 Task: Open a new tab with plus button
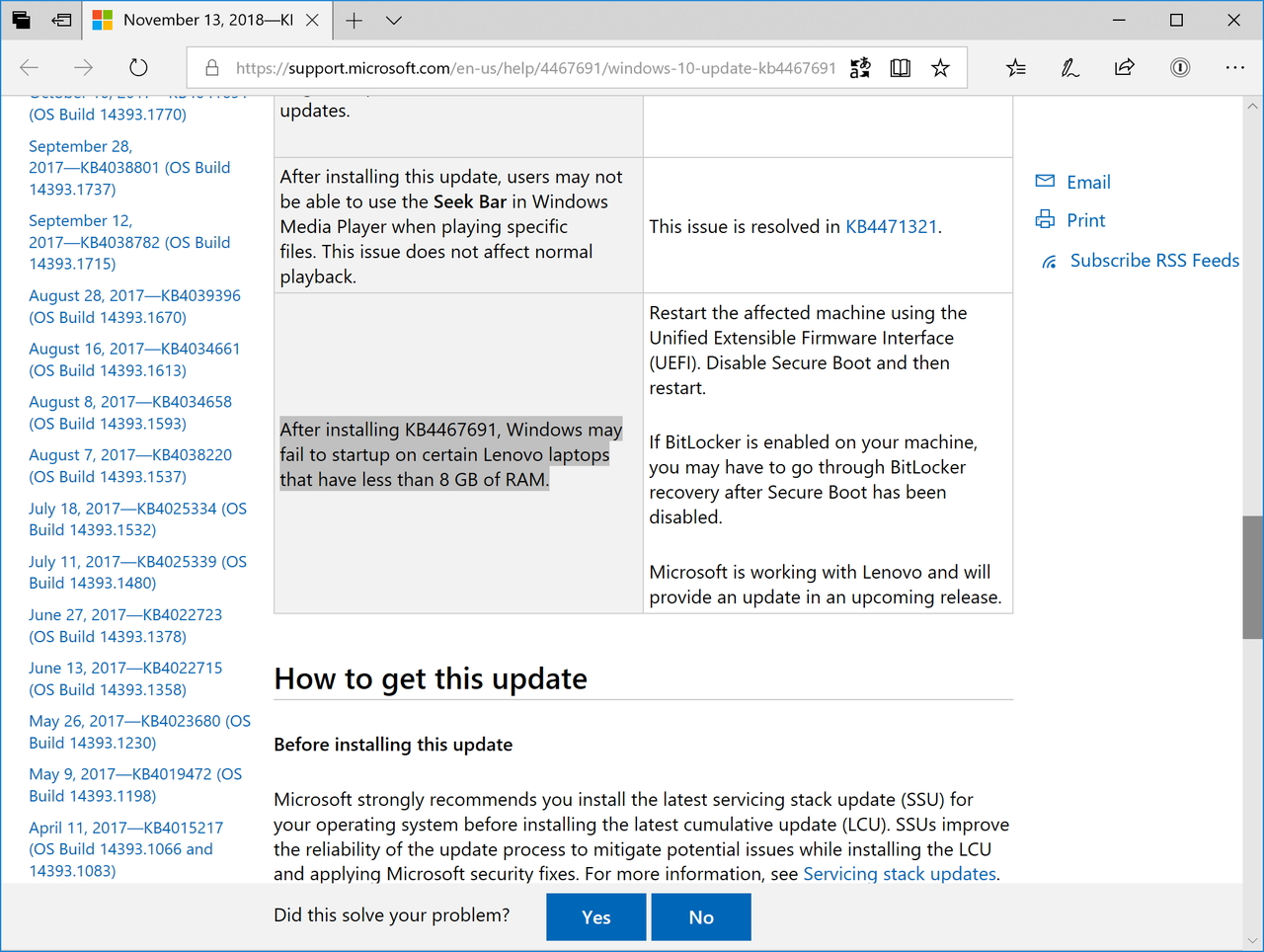tap(354, 20)
